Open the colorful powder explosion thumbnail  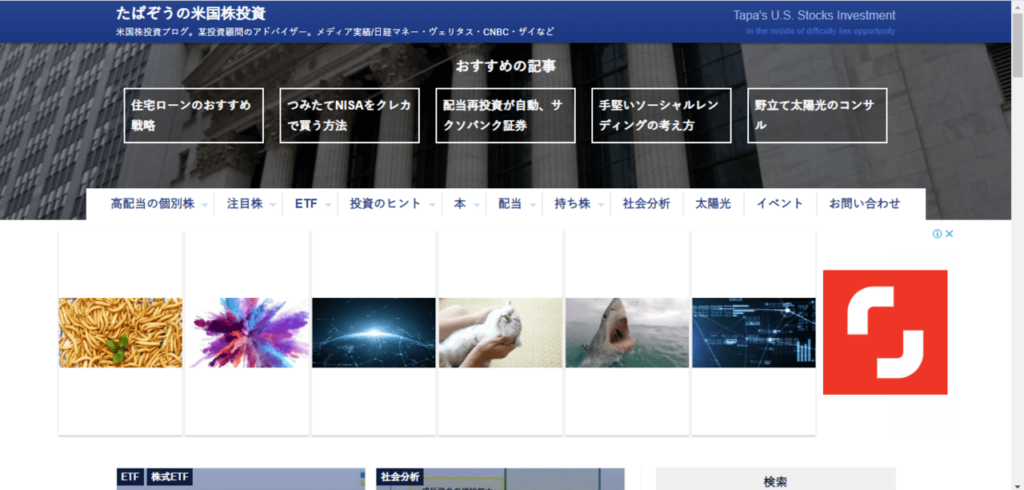tap(247, 332)
